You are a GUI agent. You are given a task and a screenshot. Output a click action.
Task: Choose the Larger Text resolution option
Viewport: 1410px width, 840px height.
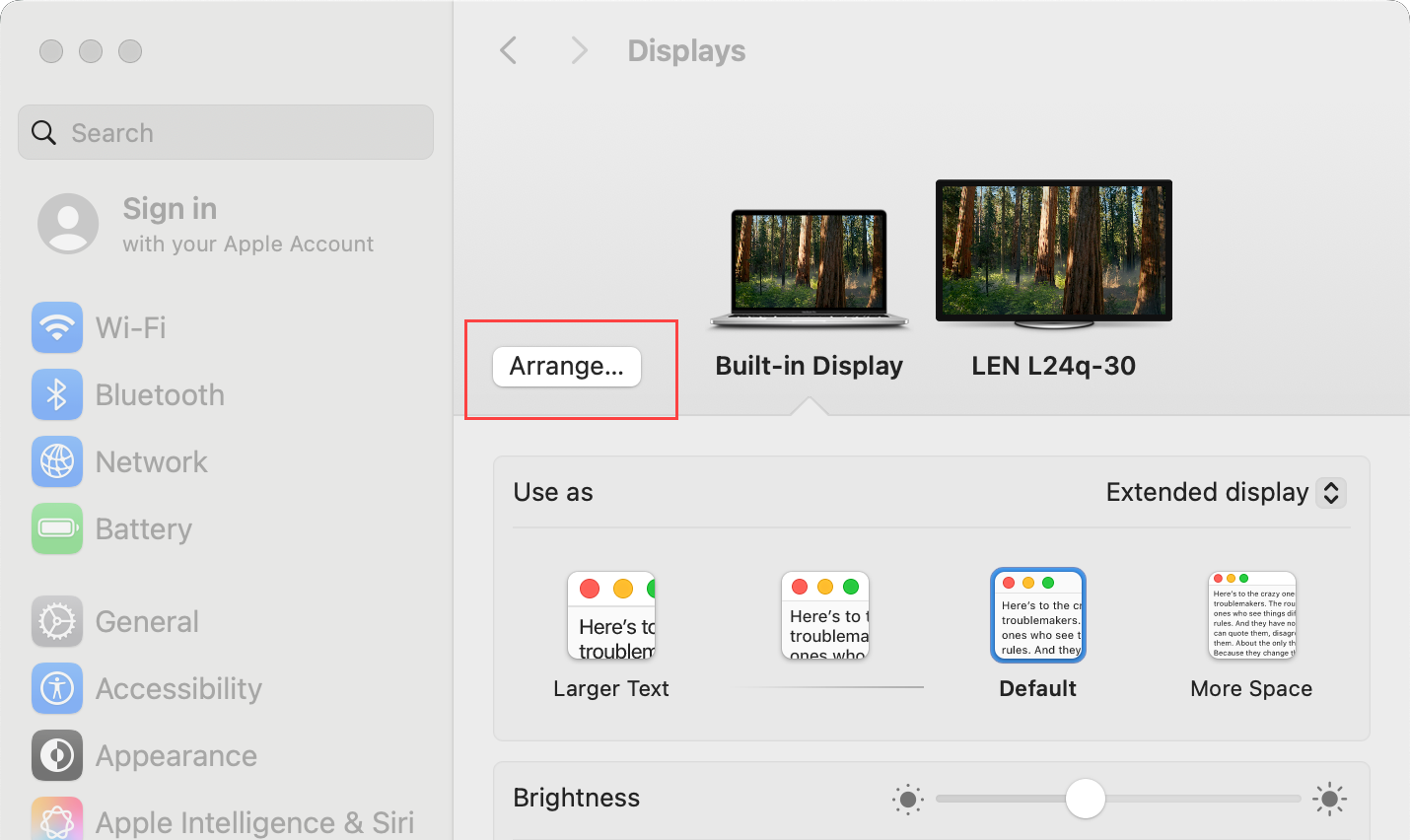click(x=611, y=615)
